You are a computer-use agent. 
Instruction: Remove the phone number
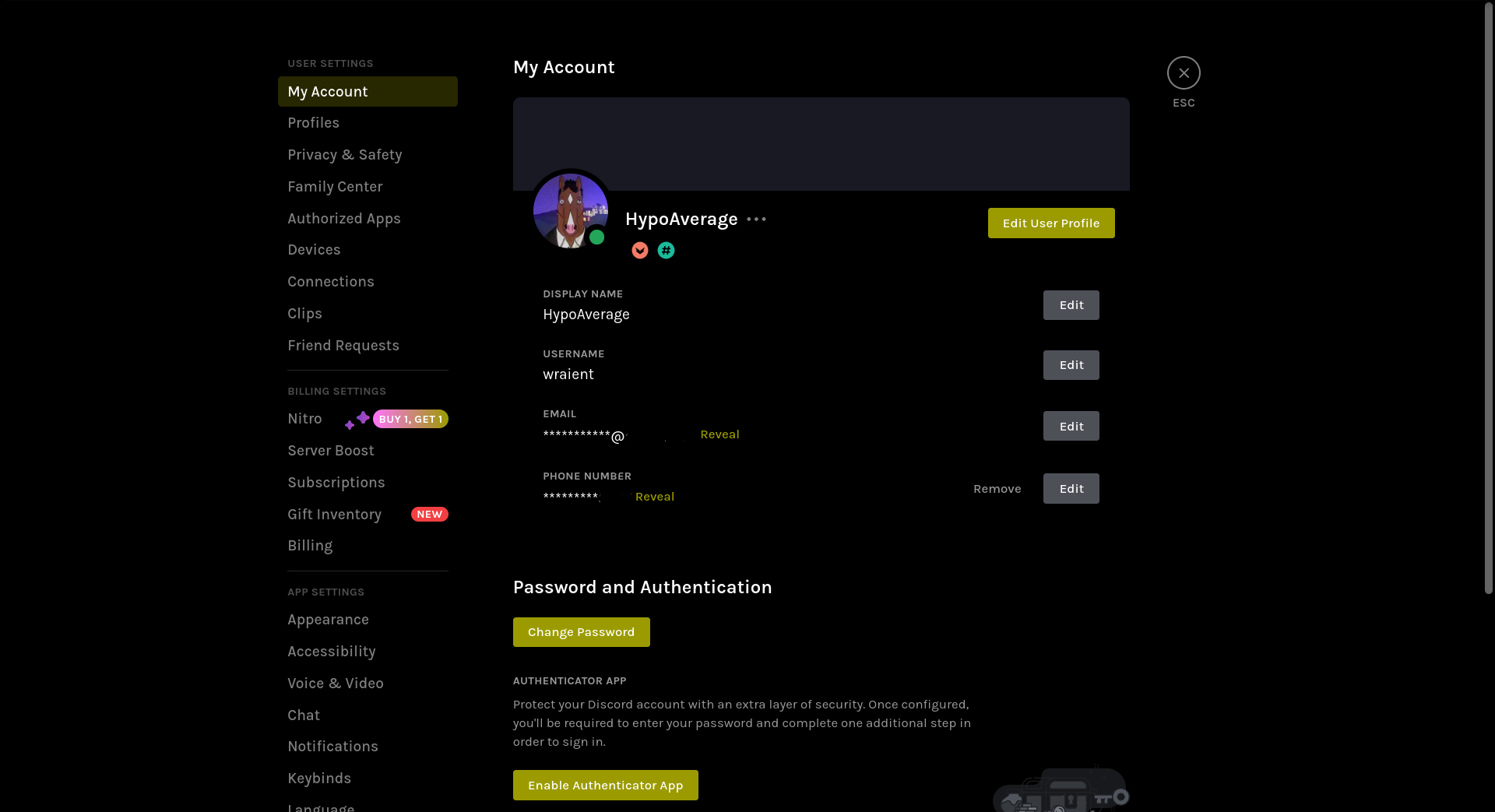[x=997, y=489]
